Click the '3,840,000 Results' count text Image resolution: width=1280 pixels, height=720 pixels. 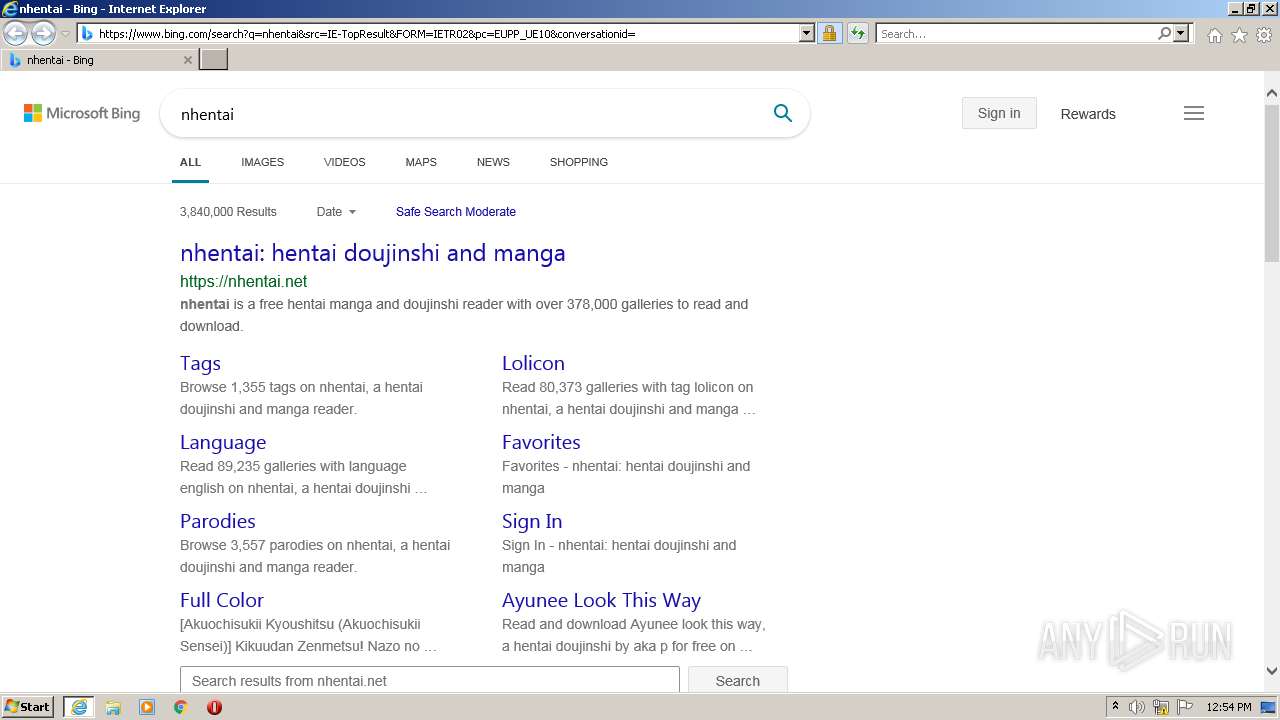228,212
